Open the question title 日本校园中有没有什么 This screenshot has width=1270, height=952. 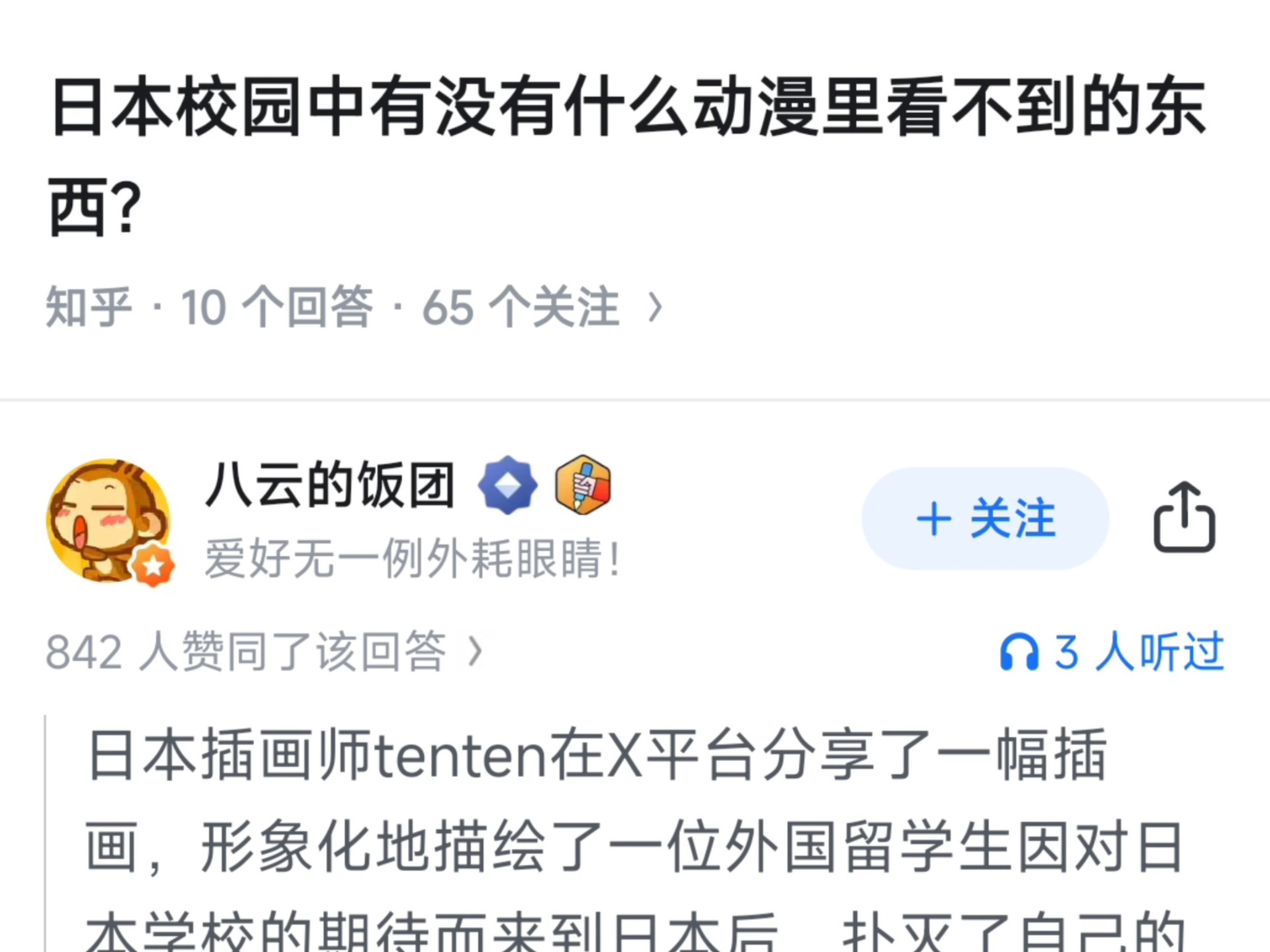pos(628,156)
